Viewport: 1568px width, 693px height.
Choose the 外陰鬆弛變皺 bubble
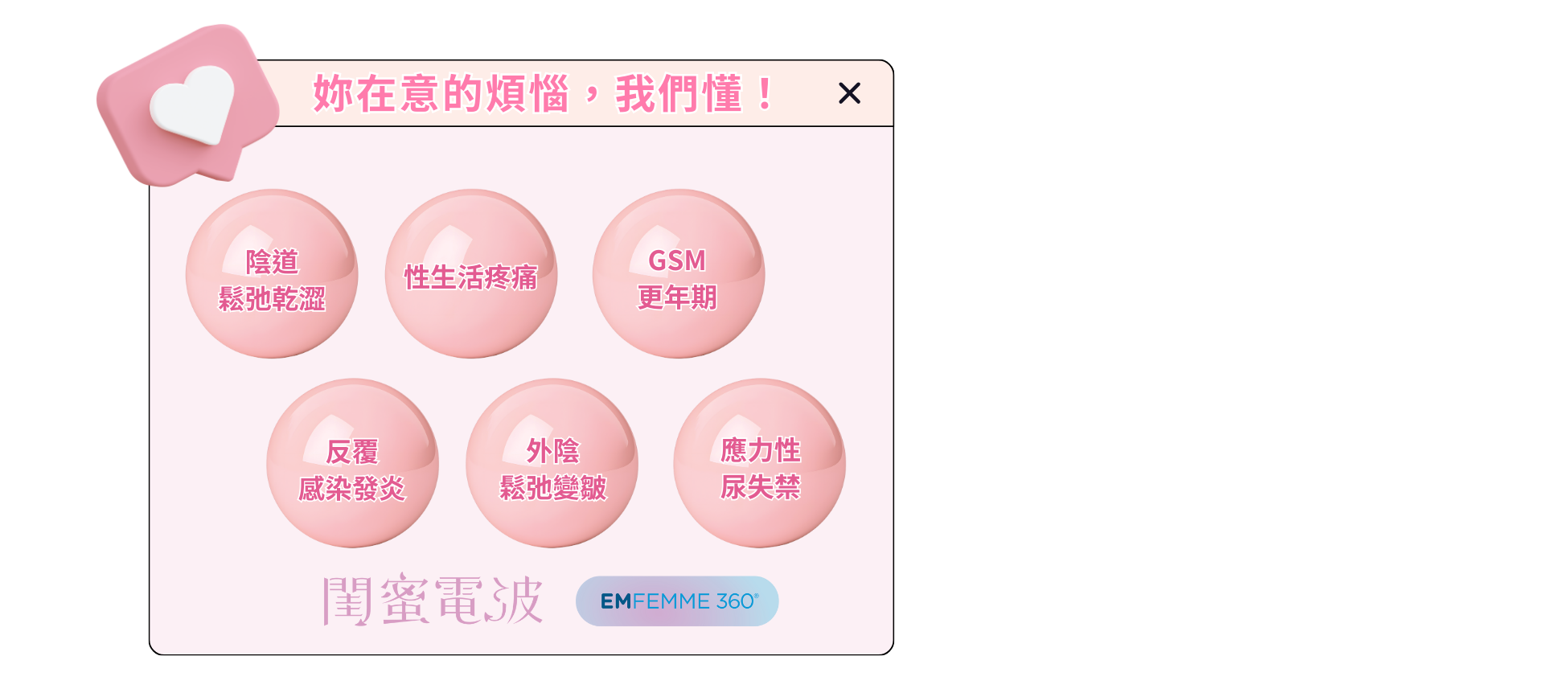[552, 463]
